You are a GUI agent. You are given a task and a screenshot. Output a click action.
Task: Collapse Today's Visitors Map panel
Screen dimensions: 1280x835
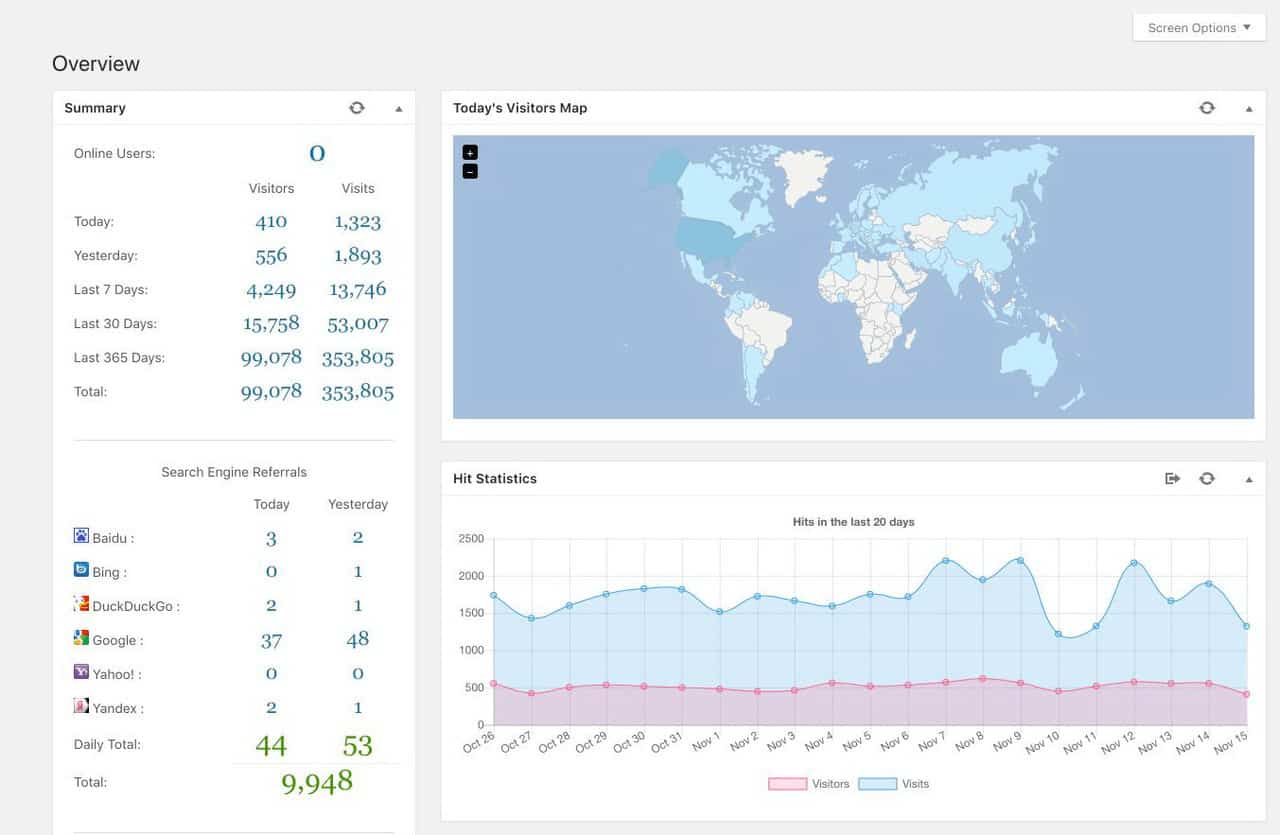point(1249,108)
